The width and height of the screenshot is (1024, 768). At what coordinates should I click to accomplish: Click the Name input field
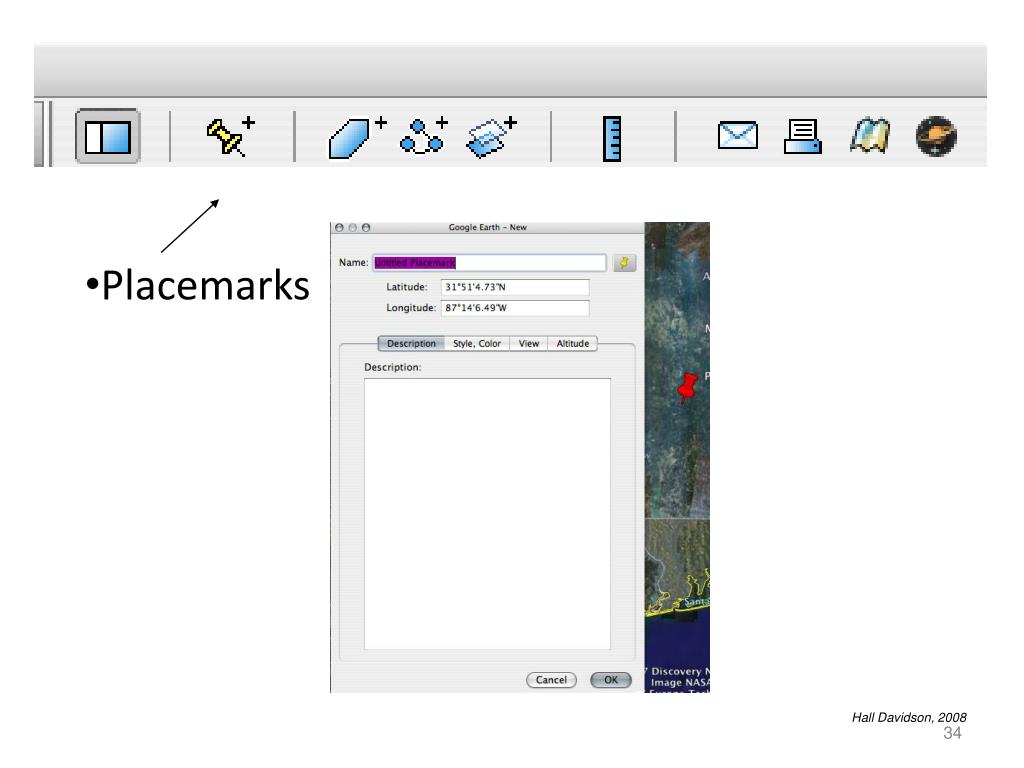click(x=489, y=263)
